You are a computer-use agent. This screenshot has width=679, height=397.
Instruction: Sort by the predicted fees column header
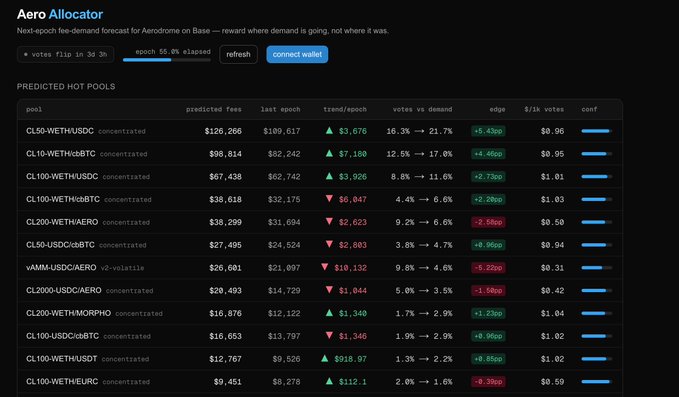pos(213,109)
